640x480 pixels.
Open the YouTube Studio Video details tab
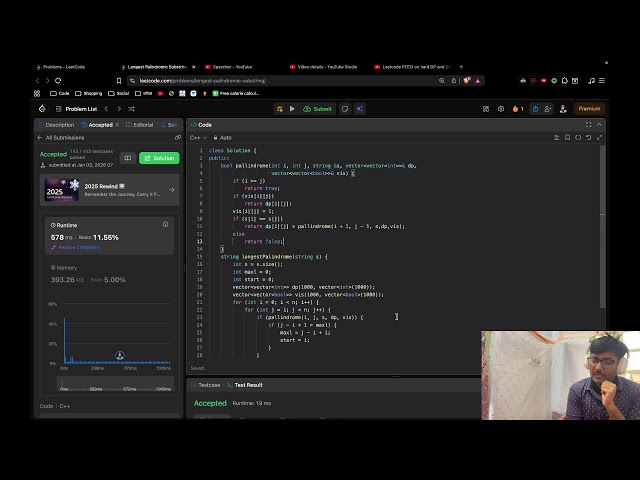324,67
